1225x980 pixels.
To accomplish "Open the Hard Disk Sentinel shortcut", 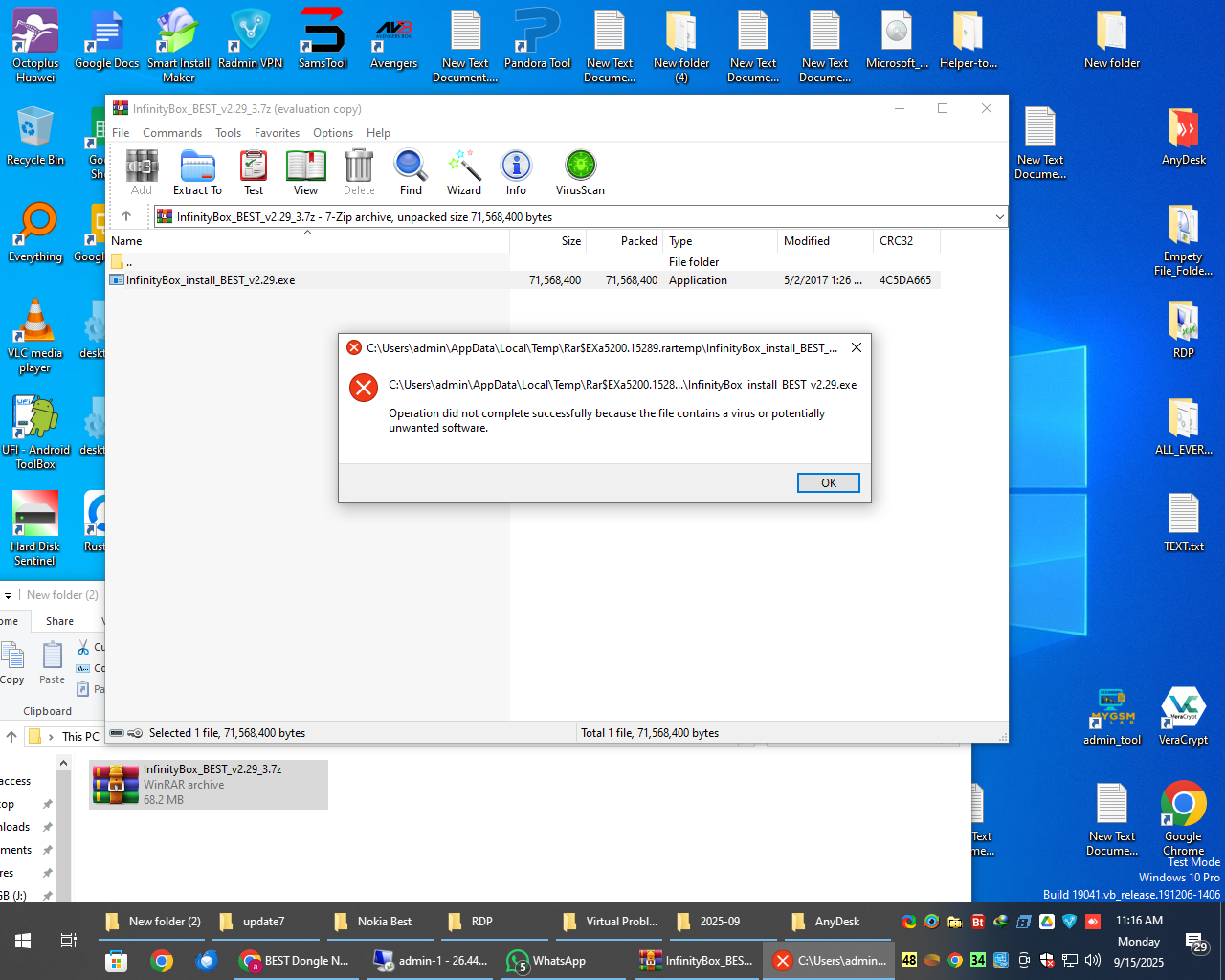I will point(35,529).
